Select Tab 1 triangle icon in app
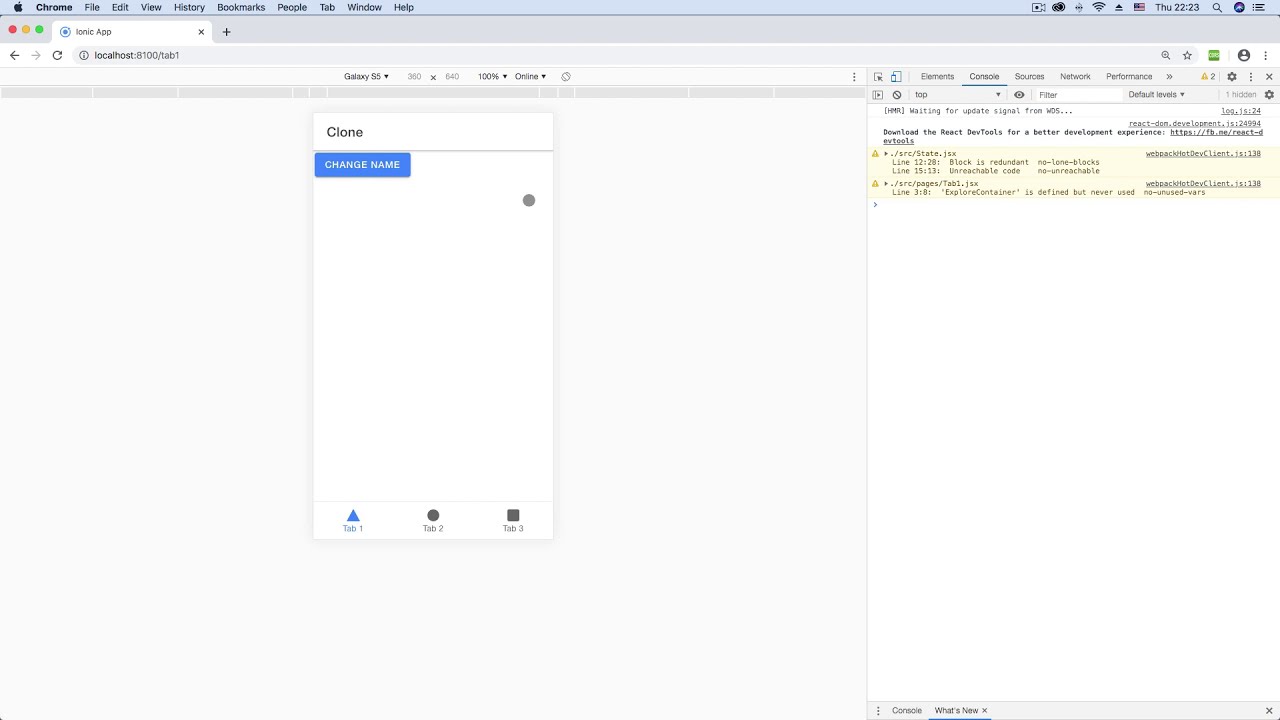1280x720 pixels. point(353,516)
